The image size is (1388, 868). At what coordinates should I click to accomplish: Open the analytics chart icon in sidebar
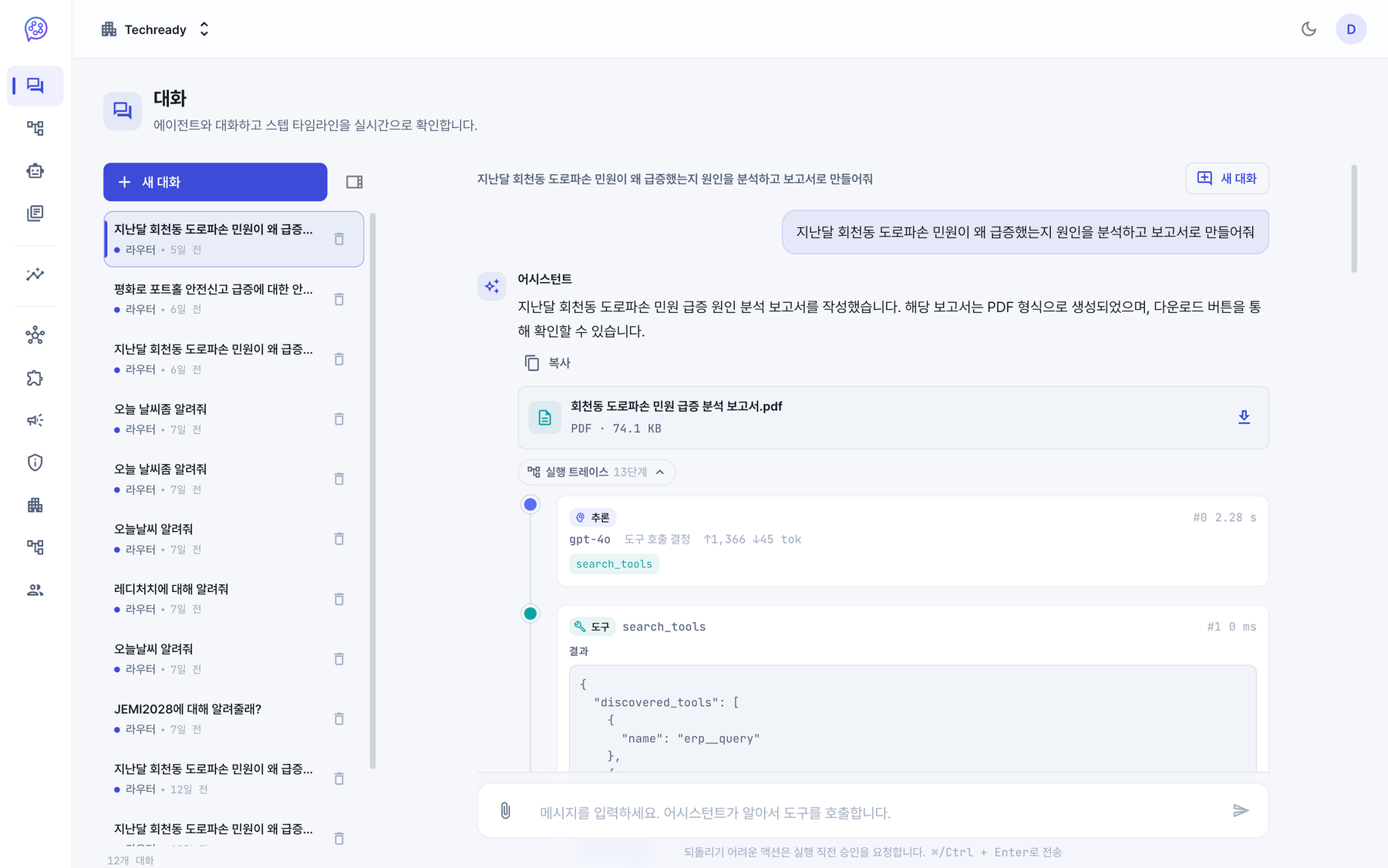coord(35,274)
